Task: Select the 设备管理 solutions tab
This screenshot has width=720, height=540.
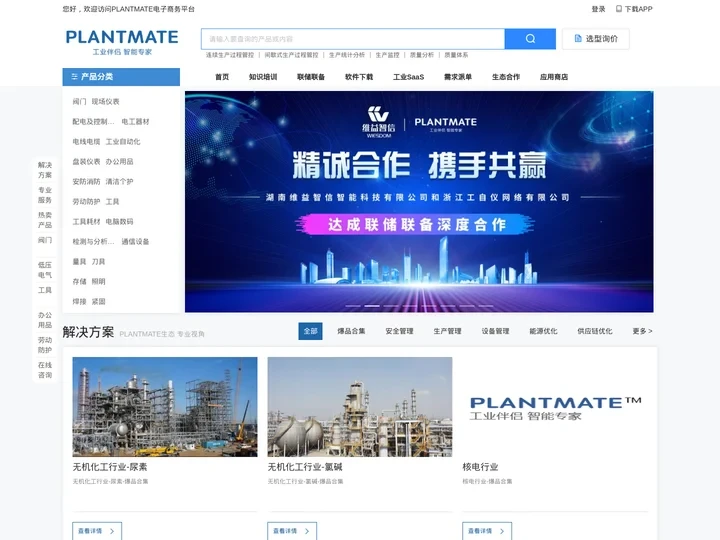Action: [x=495, y=331]
